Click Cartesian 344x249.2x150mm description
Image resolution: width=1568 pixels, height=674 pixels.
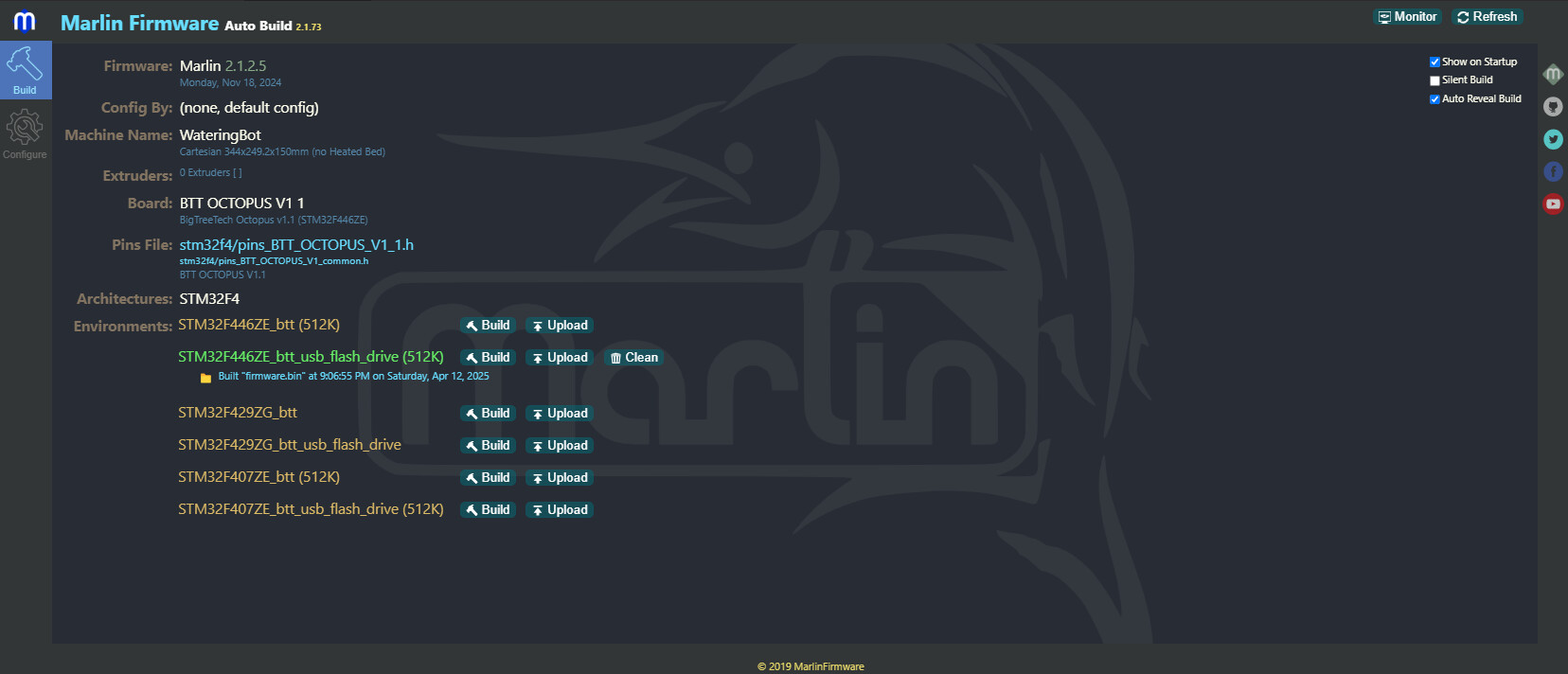tap(282, 152)
